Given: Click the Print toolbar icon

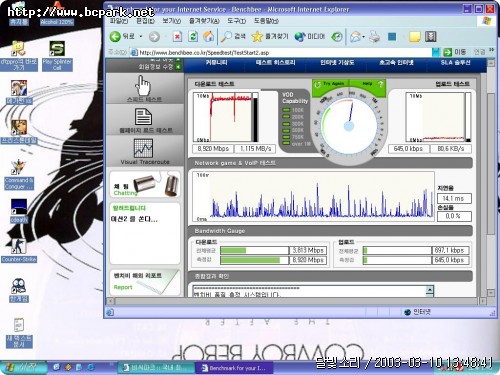Looking at the screenshot, I should 374,36.
